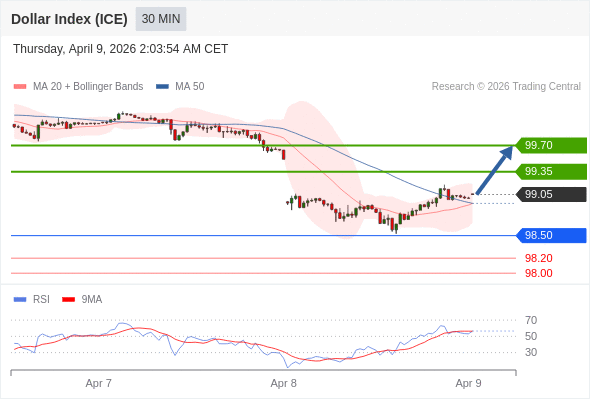Click the 99.35 resistance level tag
This screenshot has height=400, width=590.
point(550,172)
